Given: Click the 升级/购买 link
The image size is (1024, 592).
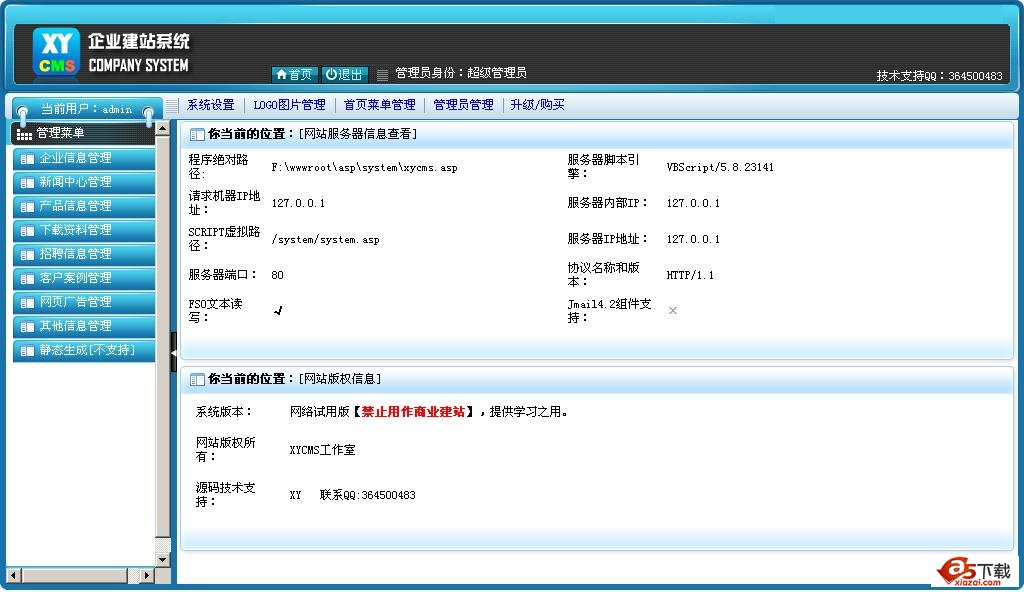Looking at the screenshot, I should point(537,105).
